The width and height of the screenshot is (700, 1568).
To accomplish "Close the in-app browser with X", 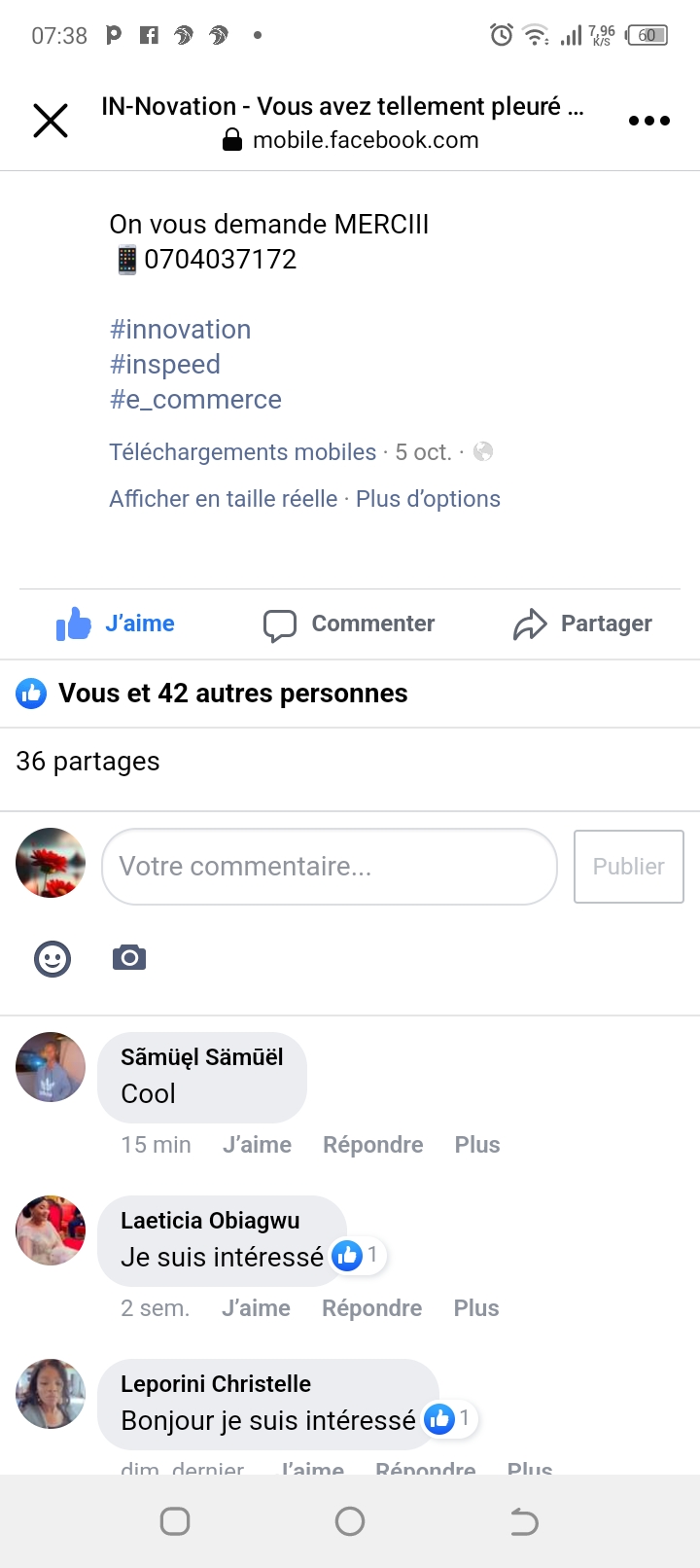I will pos(51,122).
